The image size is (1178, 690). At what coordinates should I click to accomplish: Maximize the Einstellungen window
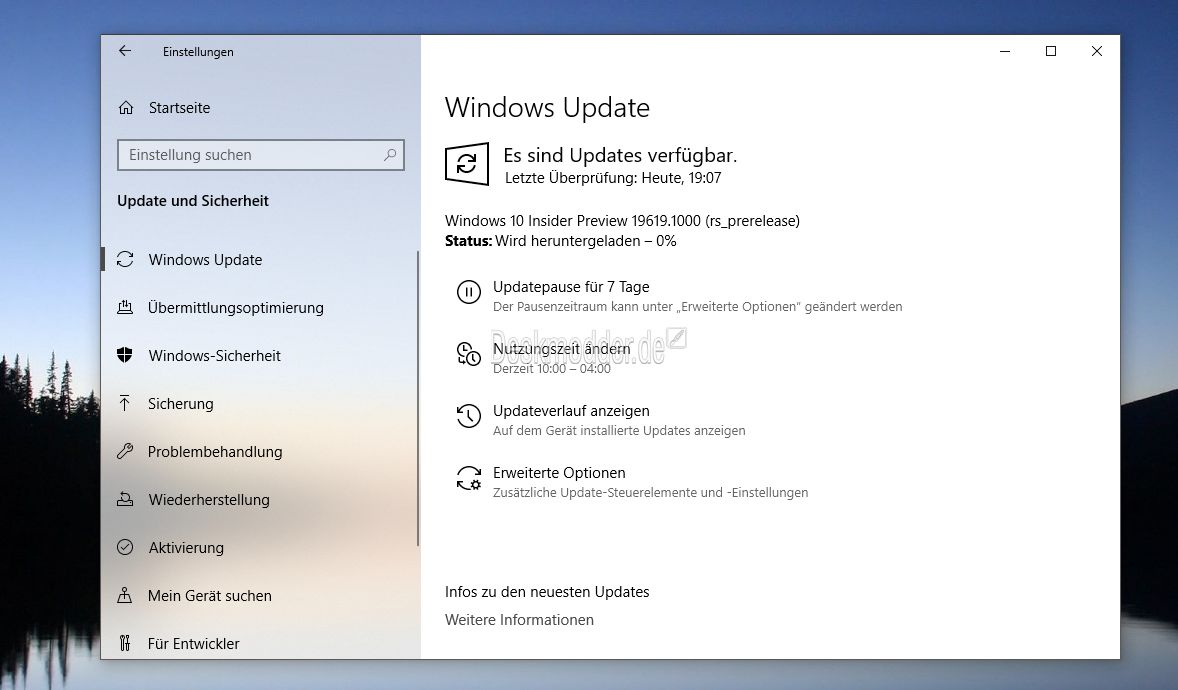[x=1051, y=51]
